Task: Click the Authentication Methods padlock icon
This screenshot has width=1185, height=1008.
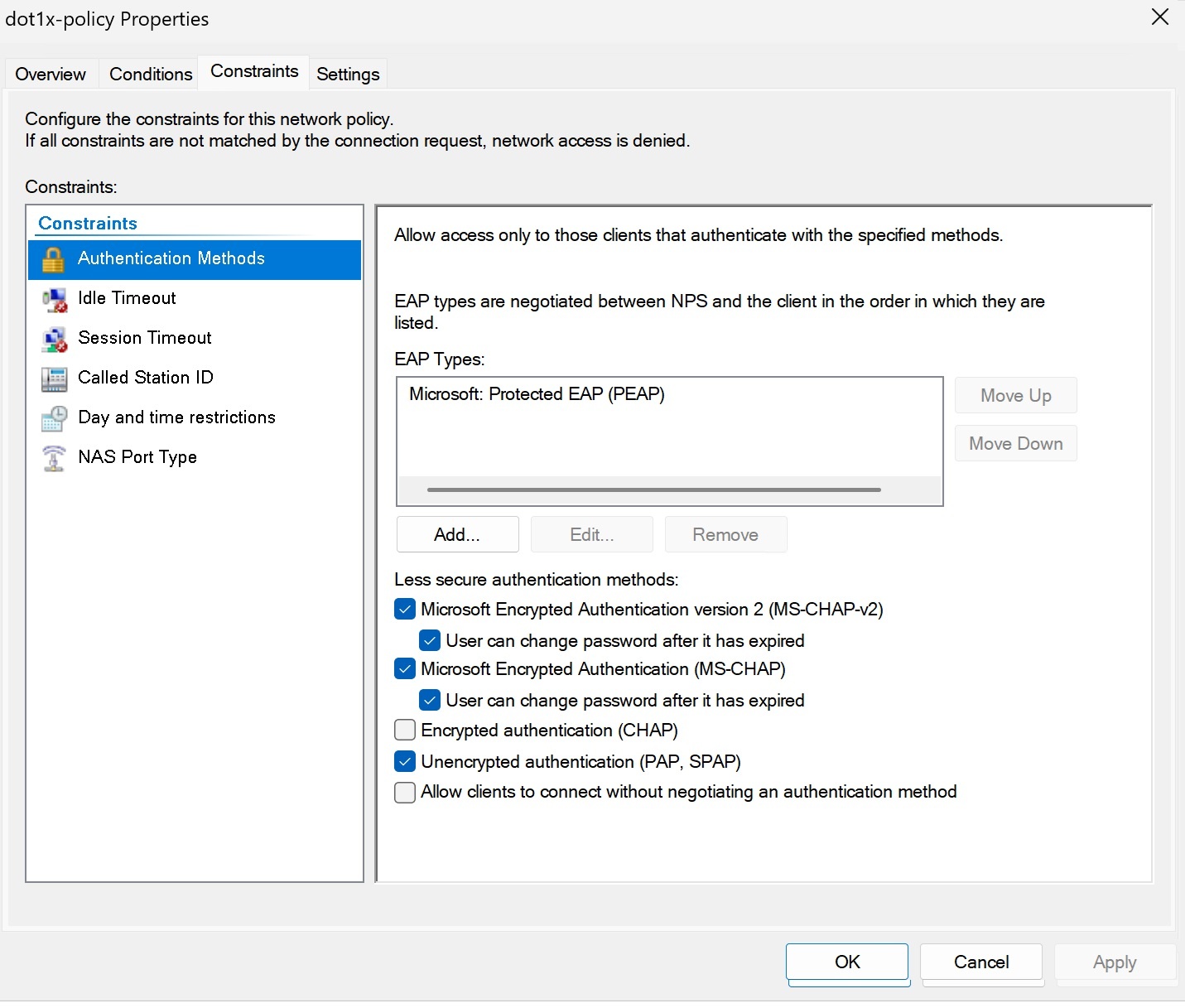Action: tap(53, 259)
